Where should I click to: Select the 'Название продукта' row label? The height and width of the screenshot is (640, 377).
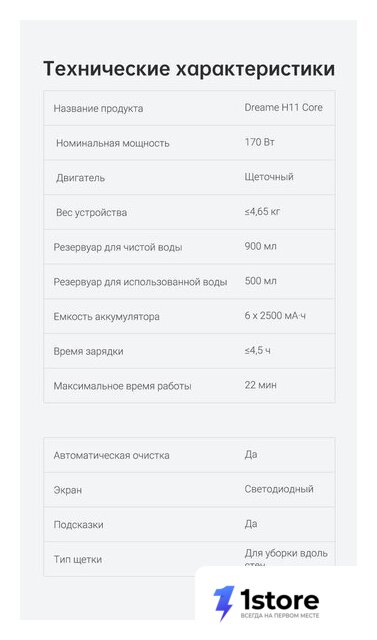(x=98, y=109)
